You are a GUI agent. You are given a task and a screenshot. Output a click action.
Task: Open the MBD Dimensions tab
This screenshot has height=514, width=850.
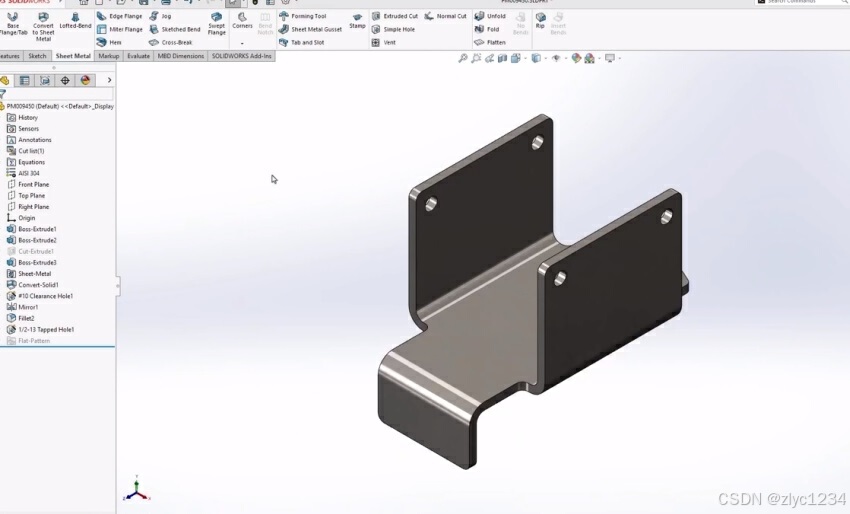(181, 56)
